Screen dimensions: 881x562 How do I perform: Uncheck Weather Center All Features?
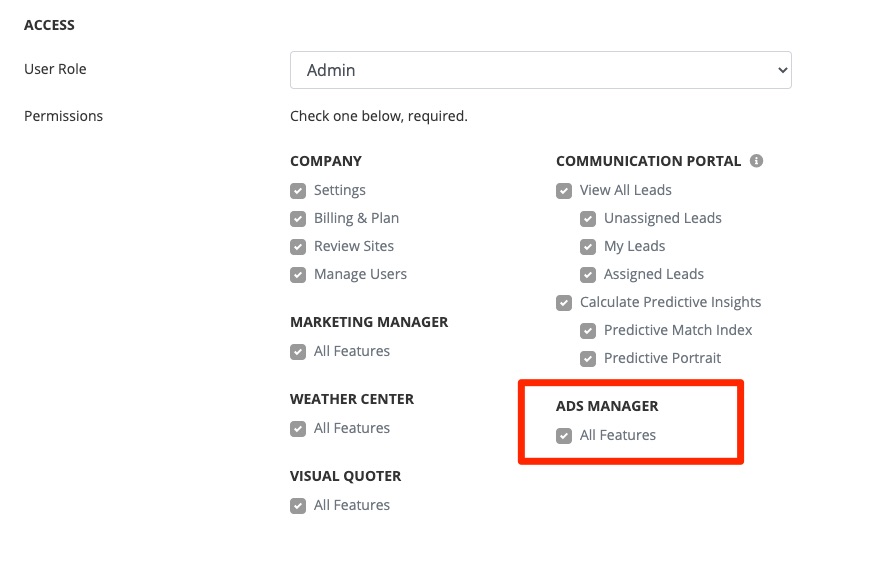point(298,429)
